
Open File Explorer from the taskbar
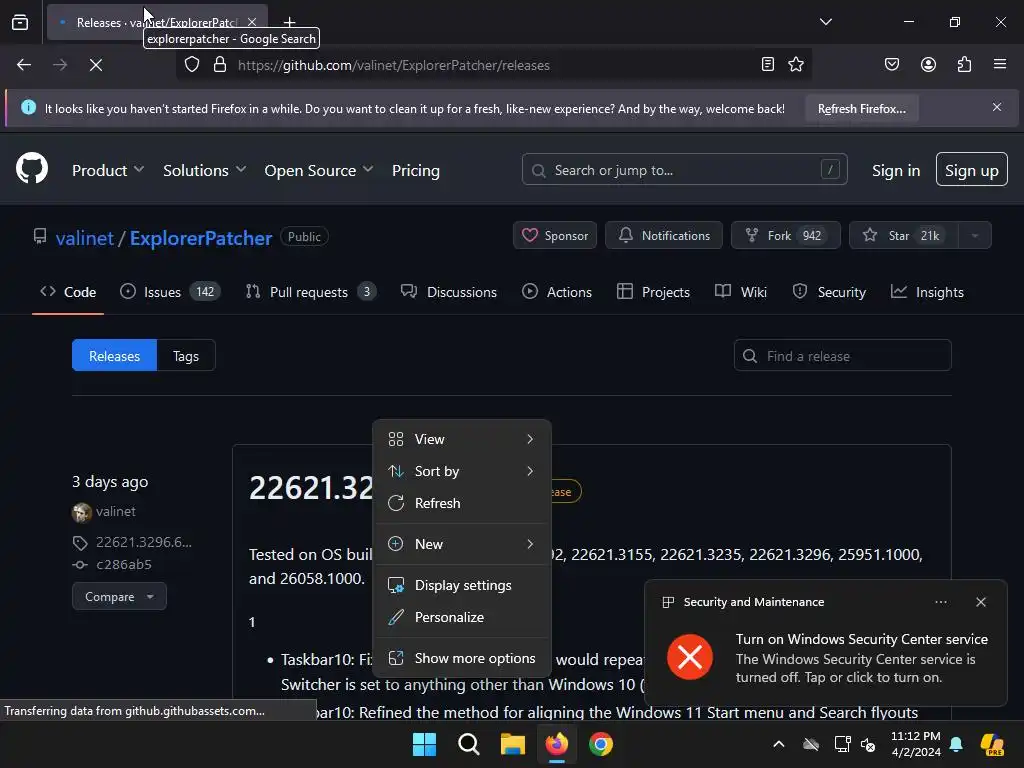click(x=513, y=744)
